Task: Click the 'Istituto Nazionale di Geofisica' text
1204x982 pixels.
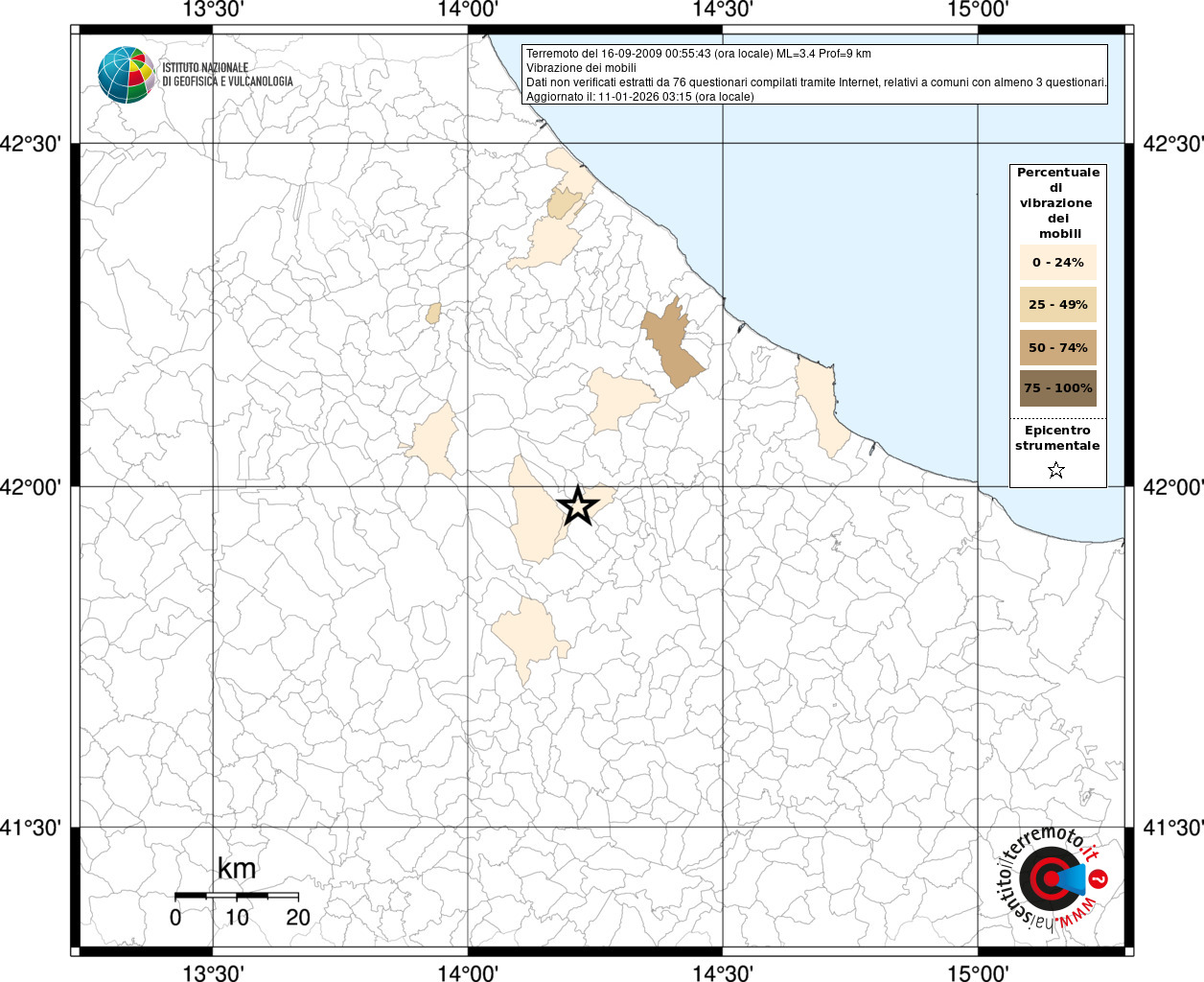Action: click(x=227, y=75)
